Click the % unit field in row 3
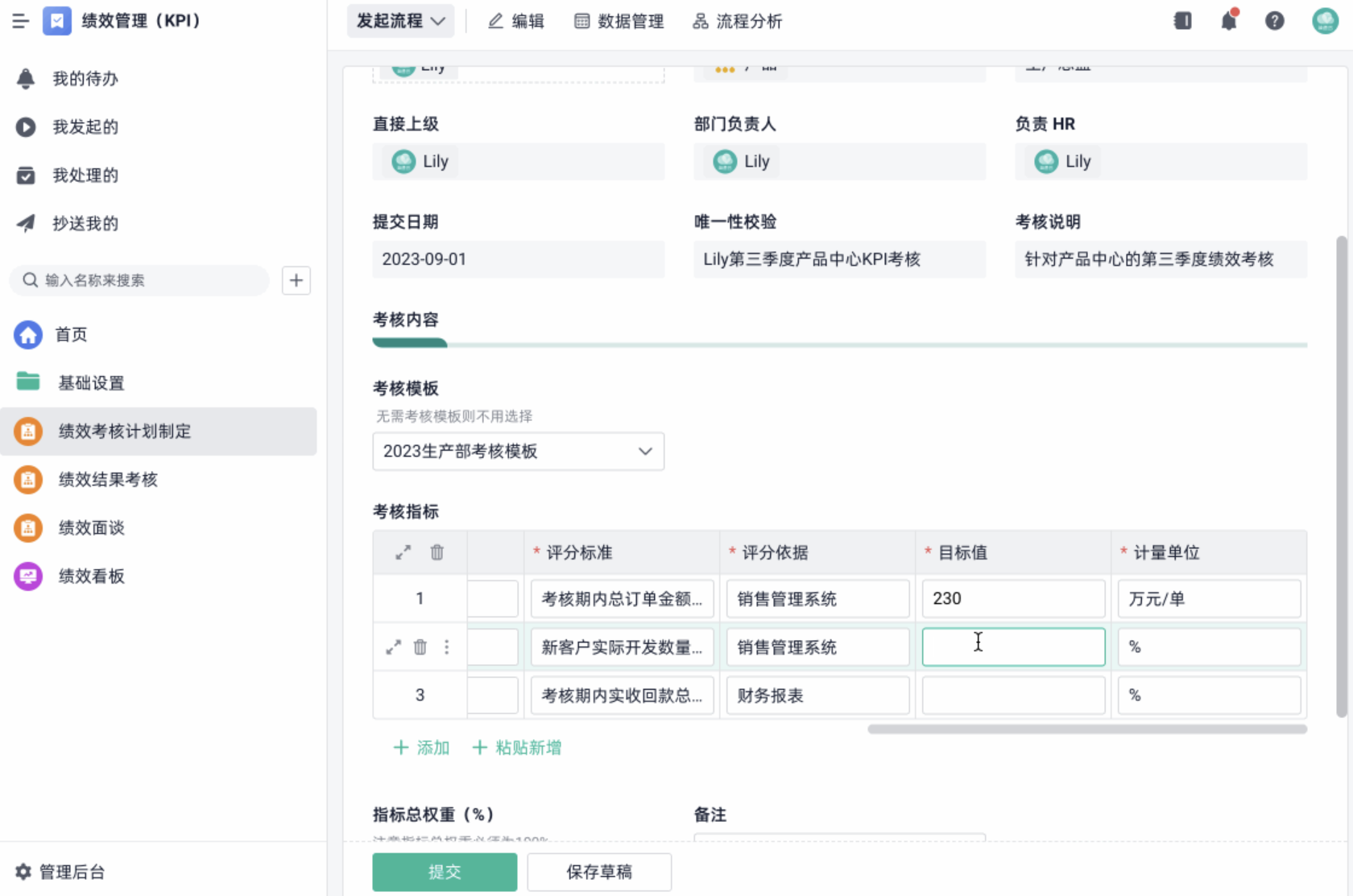Image resolution: width=1353 pixels, height=896 pixels. pos(1209,696)
